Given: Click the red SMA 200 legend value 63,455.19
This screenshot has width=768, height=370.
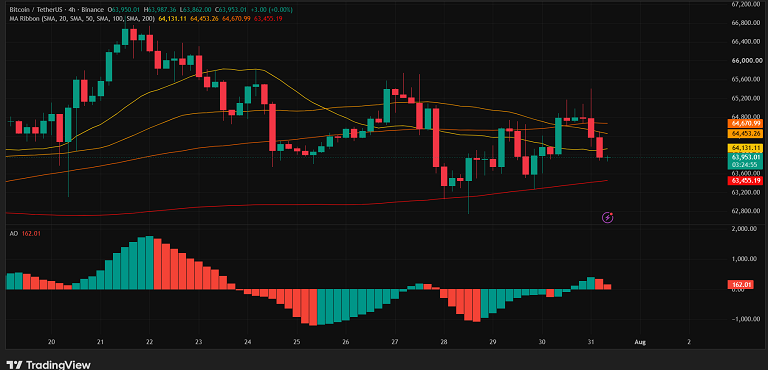Looking at the screenshot, I should coord(268,19).
